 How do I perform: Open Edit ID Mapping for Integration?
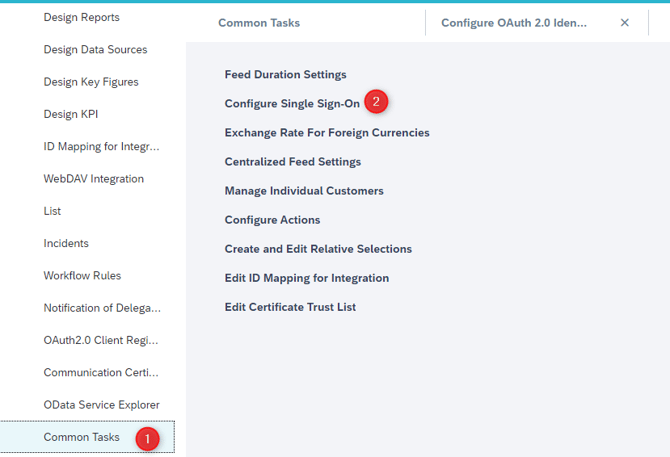pyautogui.click(x=307, y=278)
